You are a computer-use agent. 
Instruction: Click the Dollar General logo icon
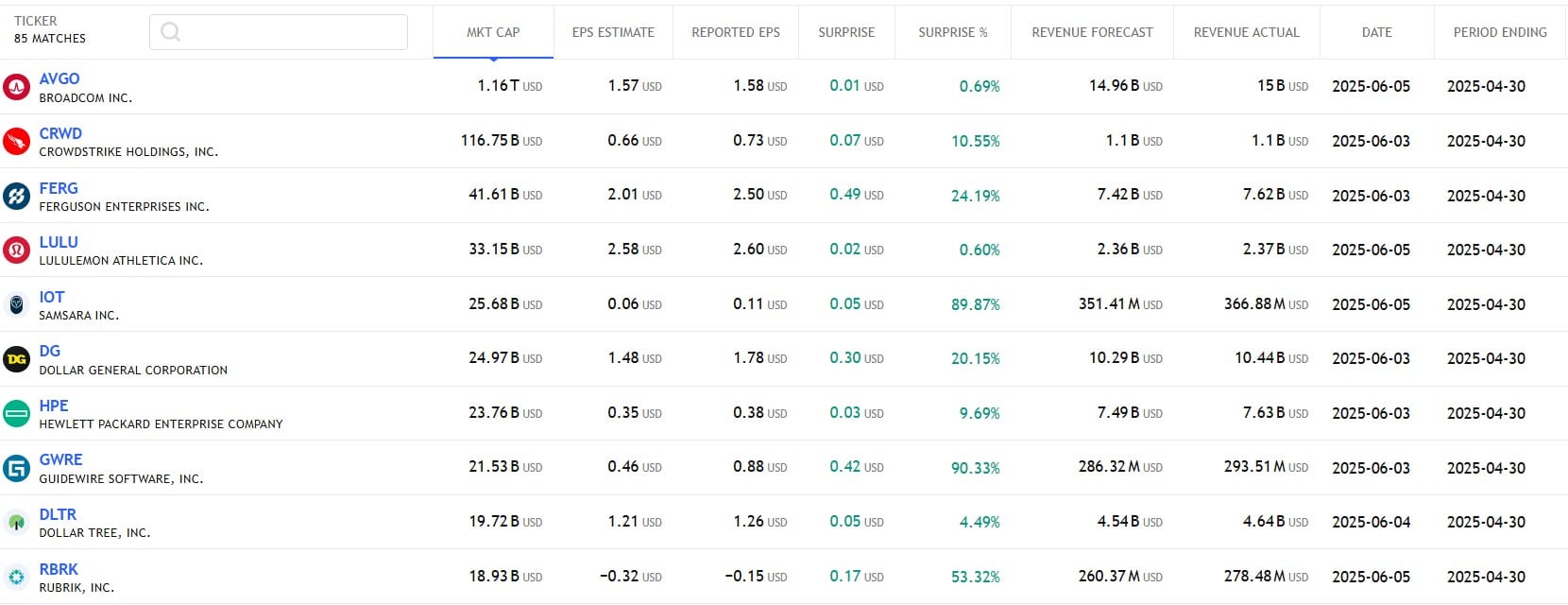[x=16, y=359]
